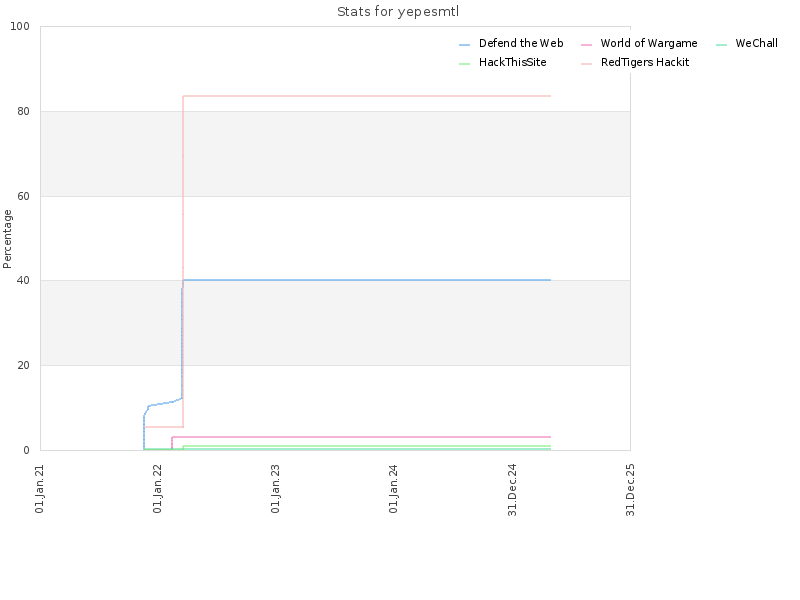800x600 pixels.
Task: Click the 31.Dec.25 x-axis tick label
Action: pyautogui.click(x=630, y=490)
